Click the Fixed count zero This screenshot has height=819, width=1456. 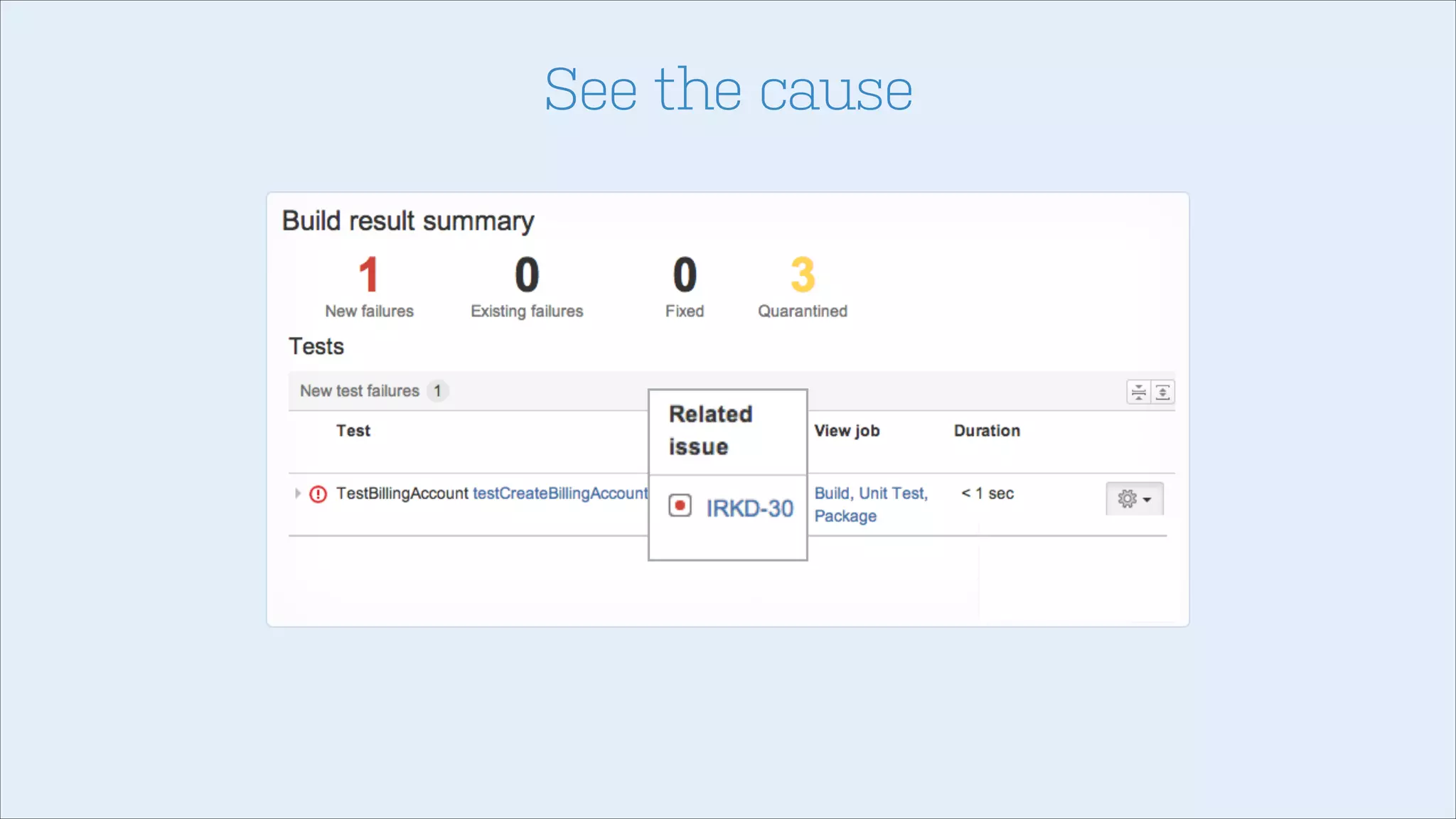(685, 275)
